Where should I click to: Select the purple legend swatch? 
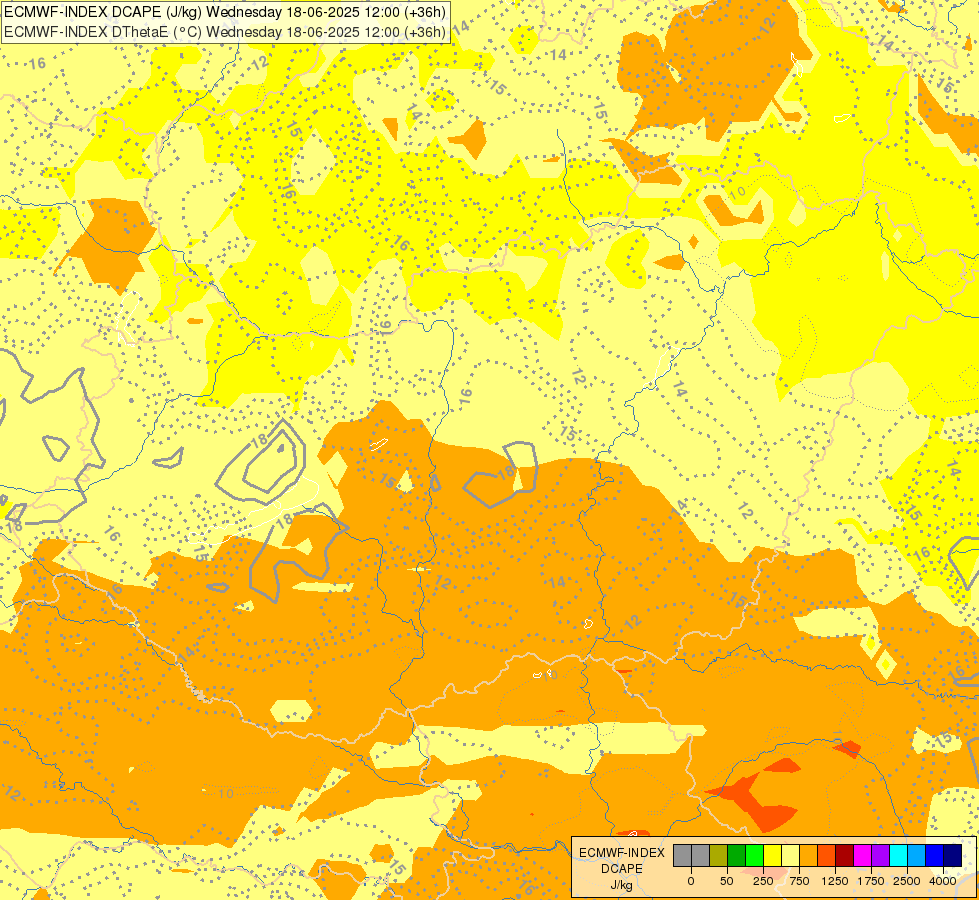tap(880, 856)
